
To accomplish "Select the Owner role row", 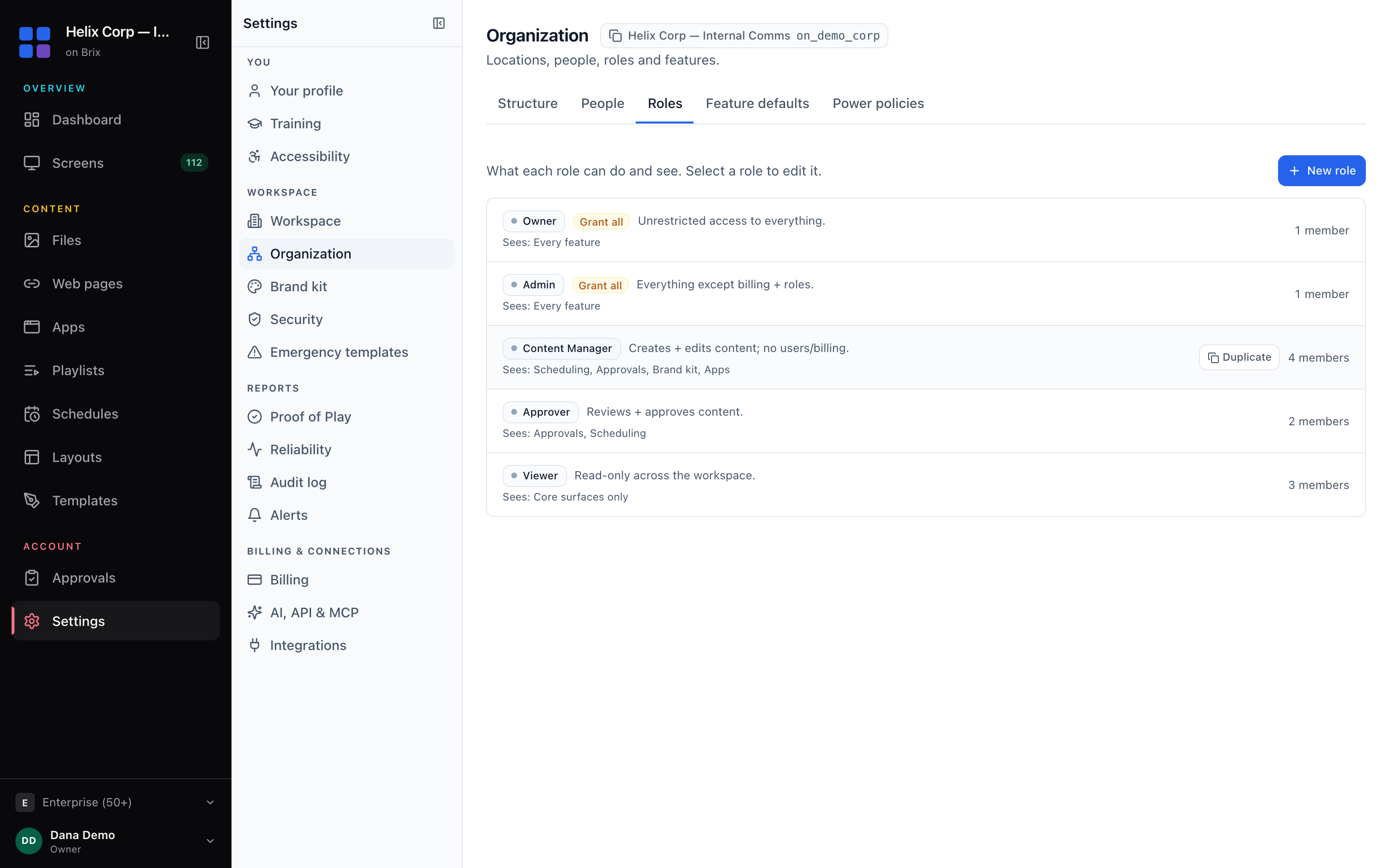I will (925, 230).
